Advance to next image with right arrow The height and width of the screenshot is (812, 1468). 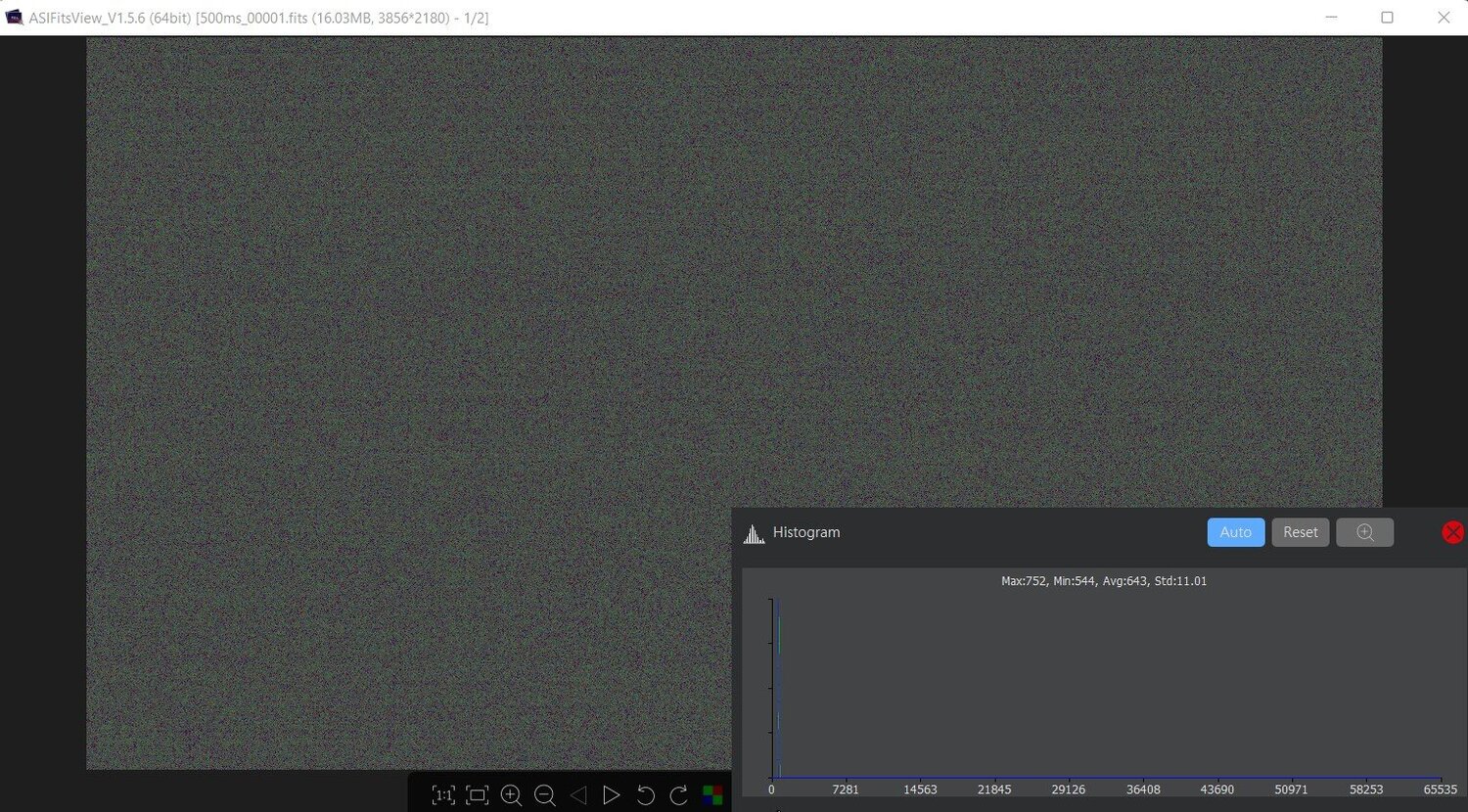tap(611, 795)
